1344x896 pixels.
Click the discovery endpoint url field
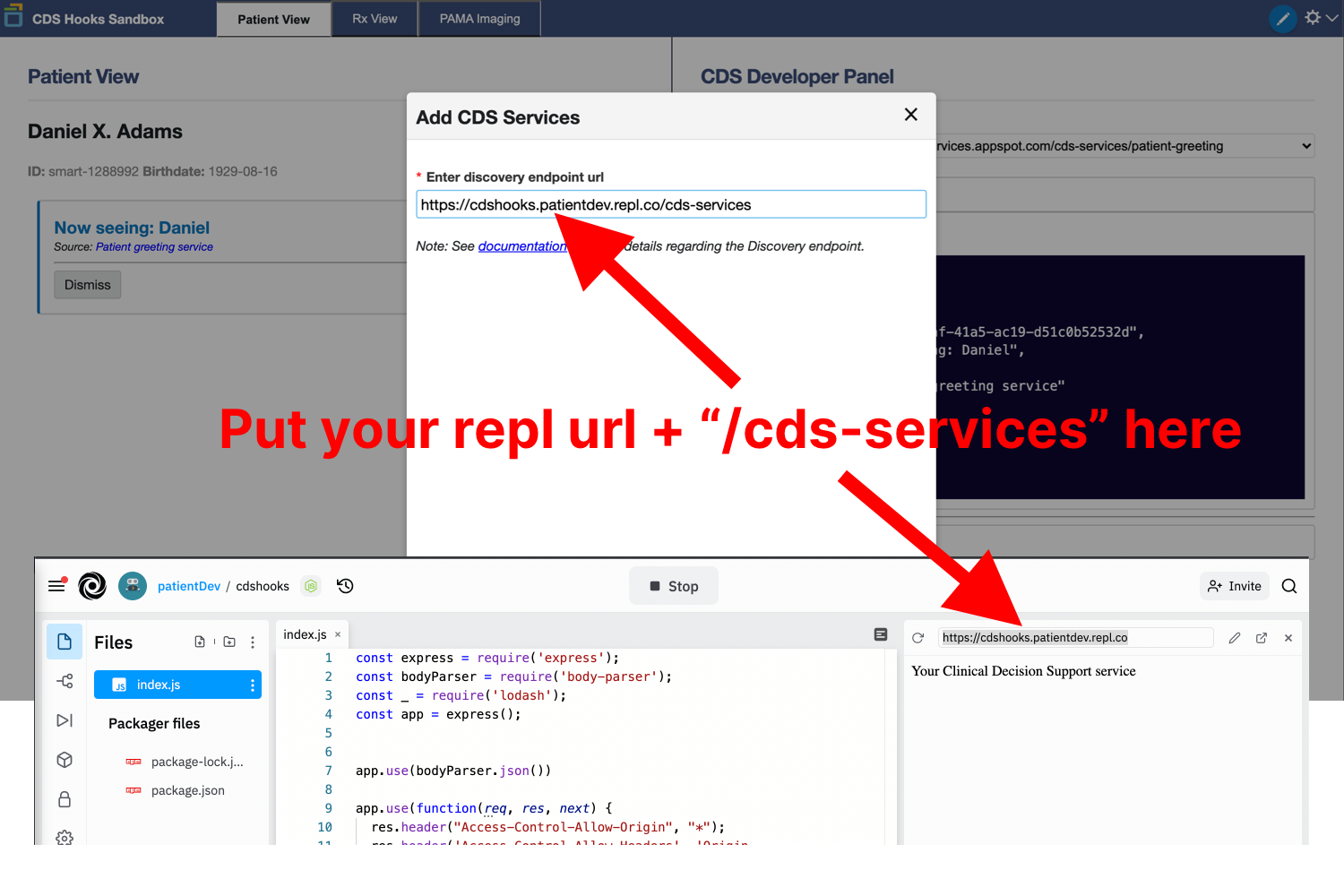point(671,204)
